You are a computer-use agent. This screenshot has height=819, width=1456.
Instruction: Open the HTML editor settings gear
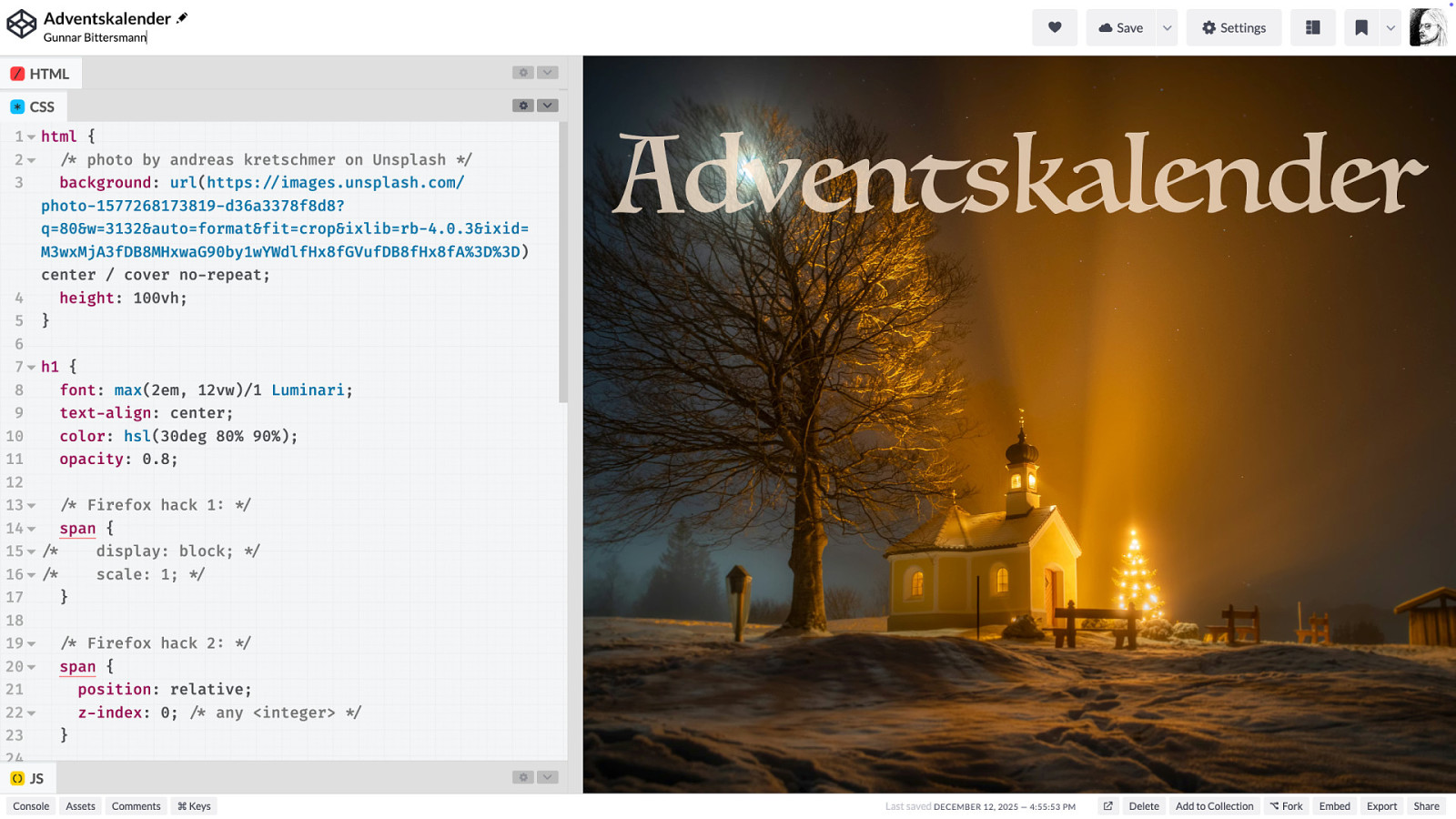click(x=522, y=73)
